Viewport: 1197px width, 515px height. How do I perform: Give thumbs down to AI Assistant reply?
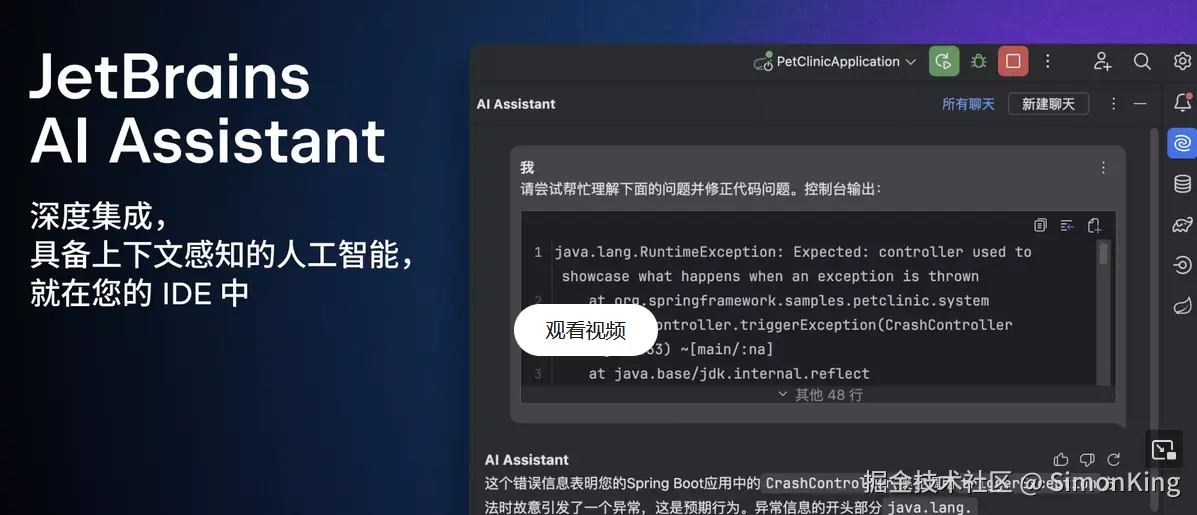(1087, 459)
